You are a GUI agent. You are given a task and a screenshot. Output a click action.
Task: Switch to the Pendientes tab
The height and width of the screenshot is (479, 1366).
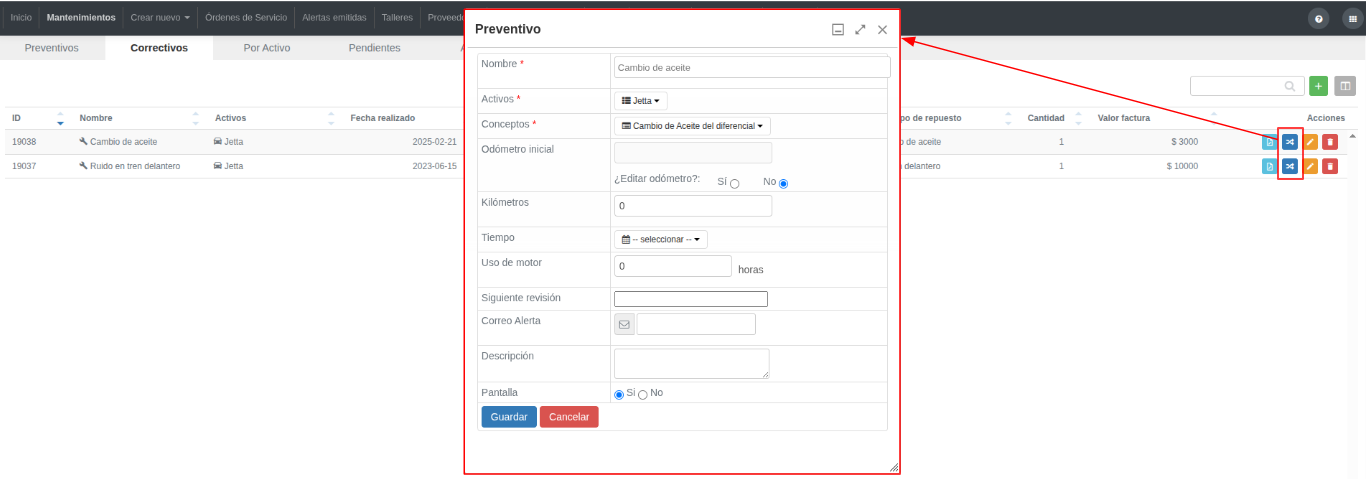coord(375,48)
